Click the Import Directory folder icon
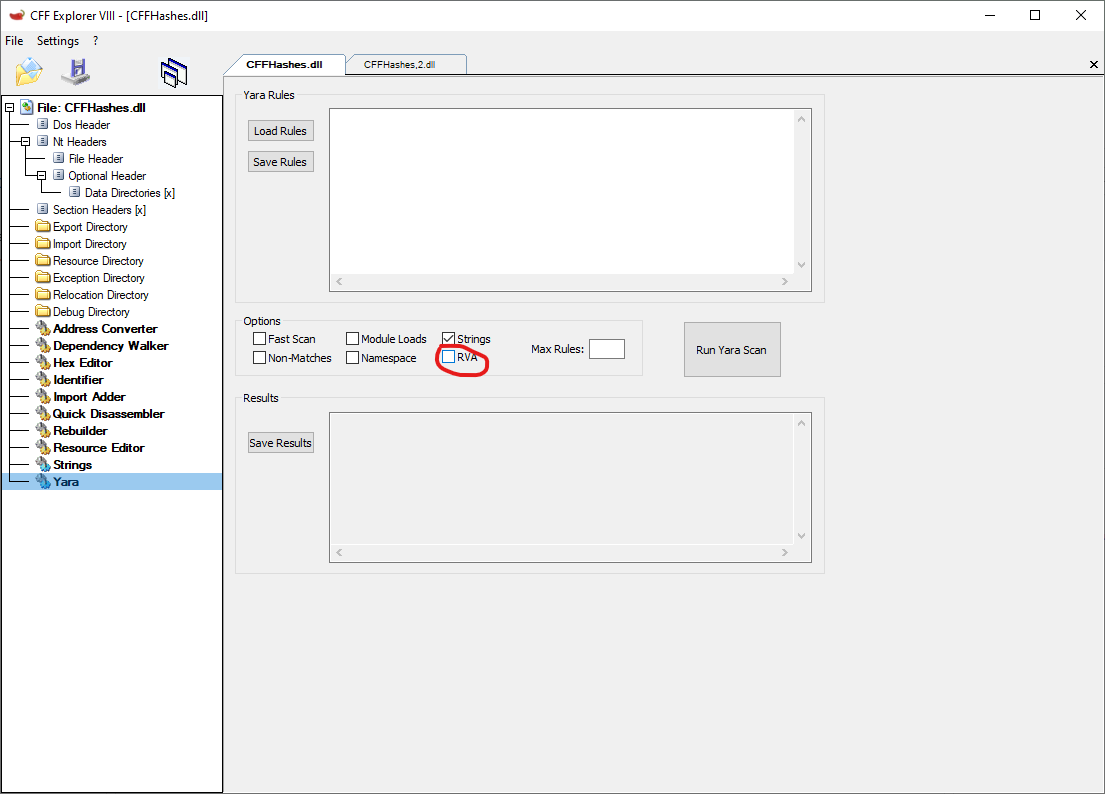 (43, 243)
